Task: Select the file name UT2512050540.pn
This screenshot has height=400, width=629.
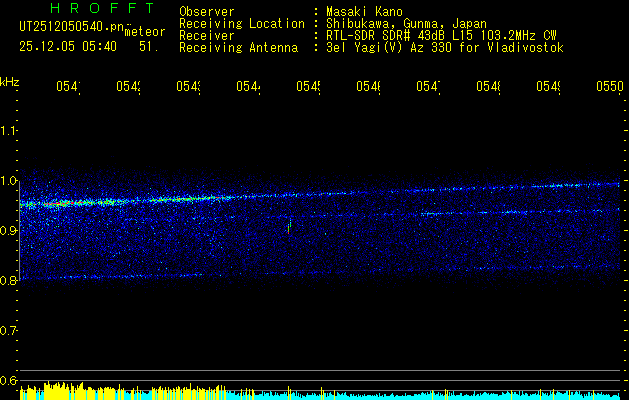Action: pyautogui.click(x=71, y=27)
